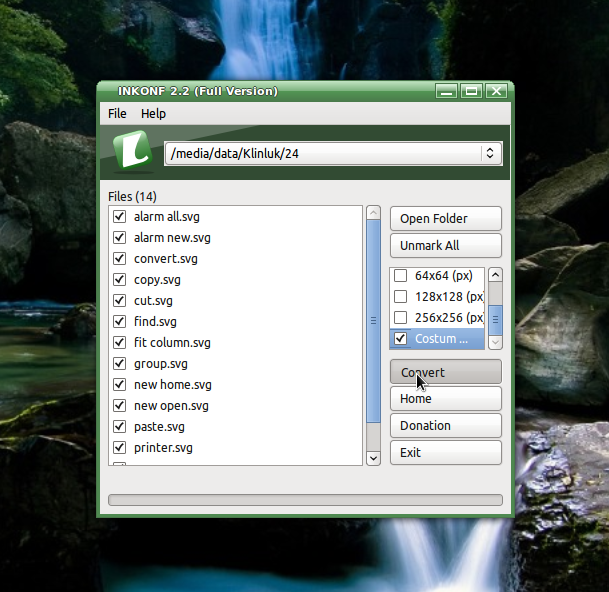Select the alarm all.svg file name
This screenshot has height=592, width=609.
click(x=167, y=217)
